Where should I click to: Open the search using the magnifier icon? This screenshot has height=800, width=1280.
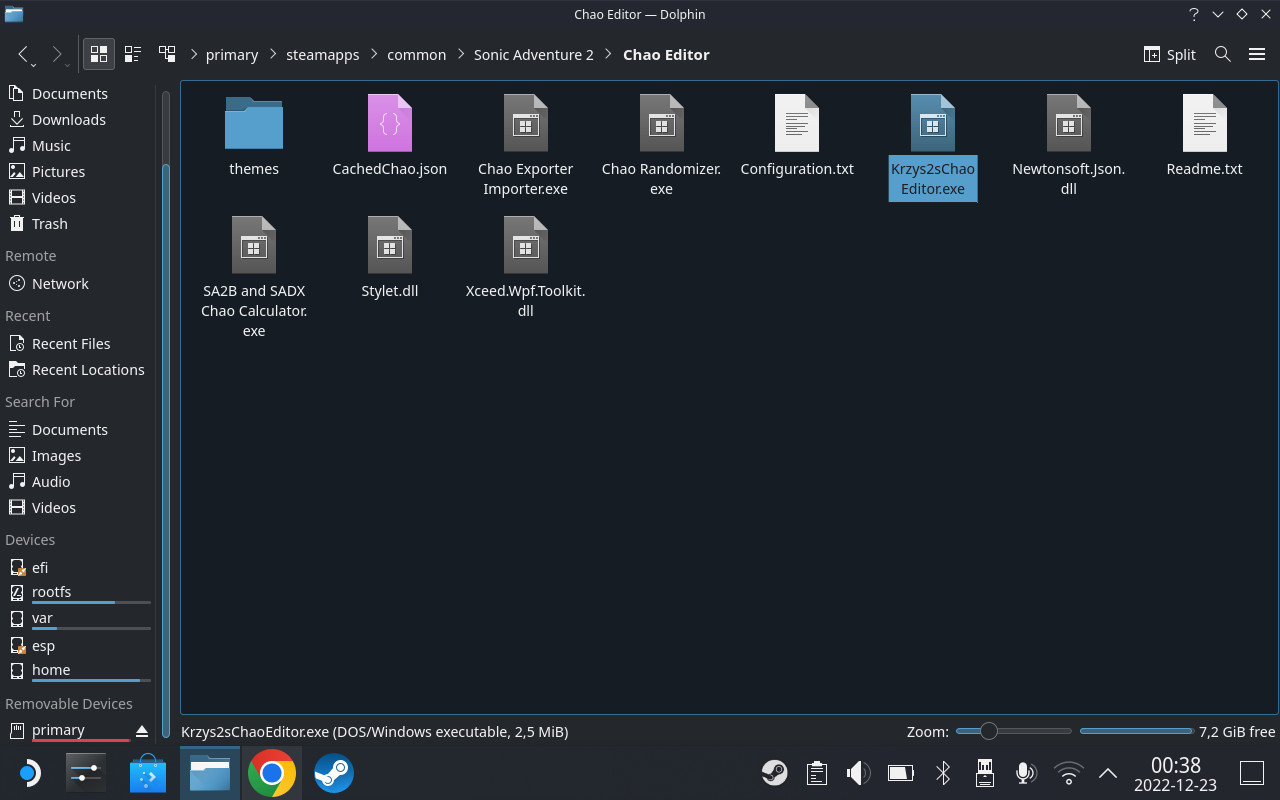1222,54
